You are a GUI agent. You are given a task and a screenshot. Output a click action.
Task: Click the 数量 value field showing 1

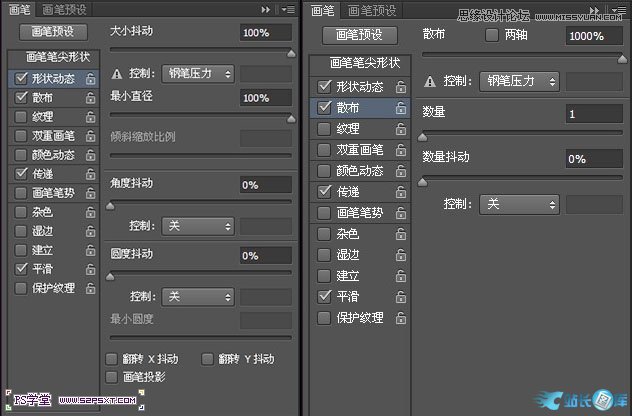(x=594, y=114)
